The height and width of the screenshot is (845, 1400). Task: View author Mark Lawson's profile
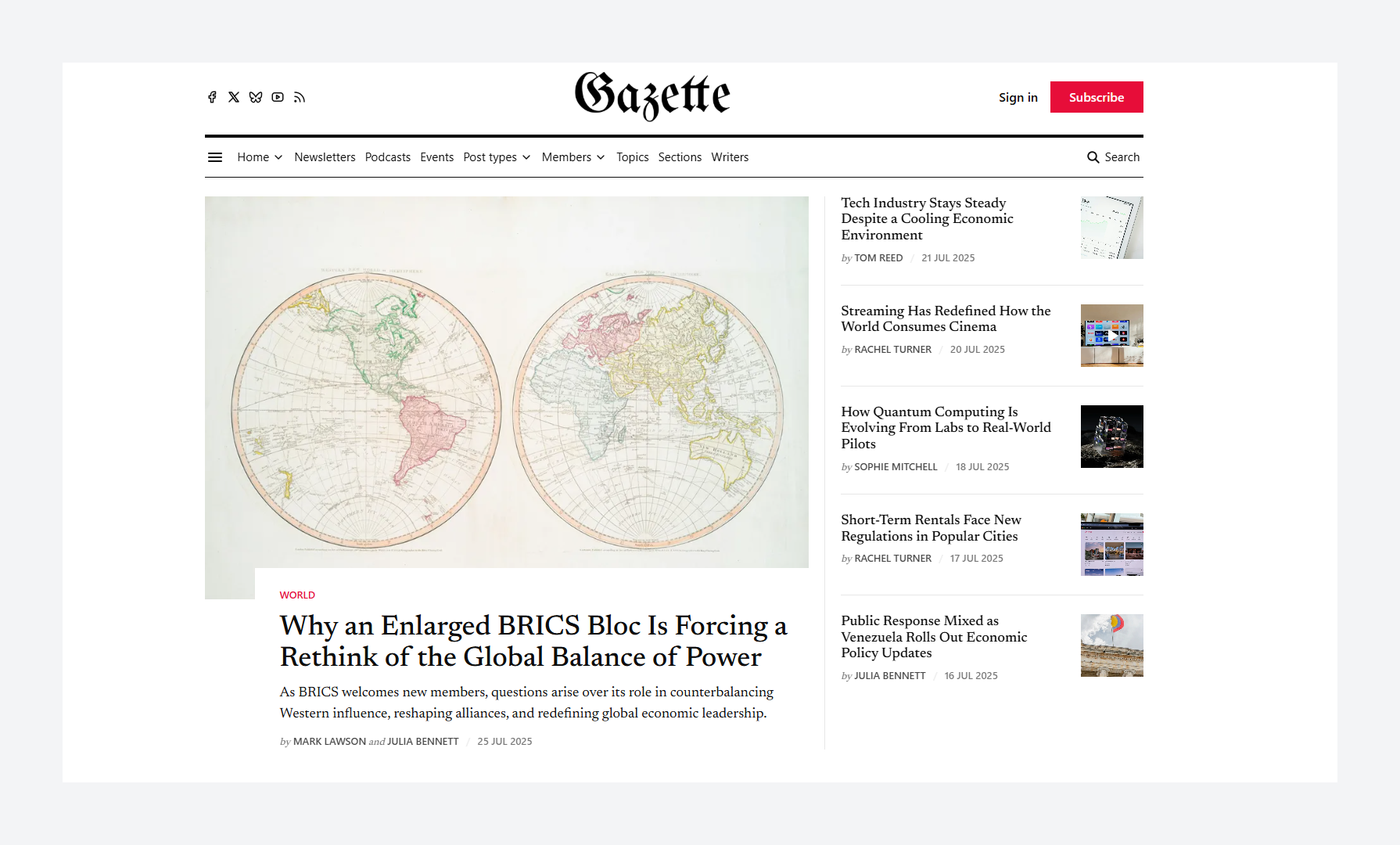(329, 742)
